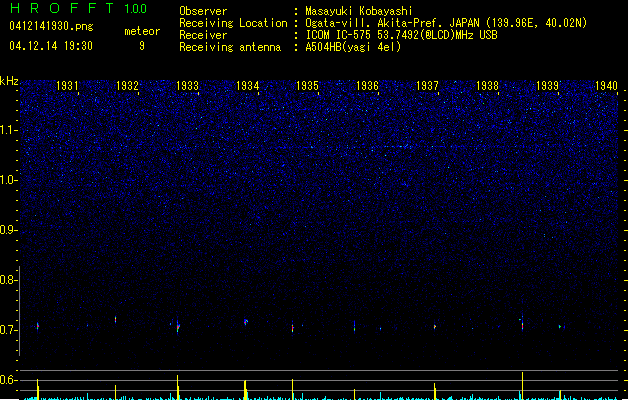Click the 'meteor' count label
Screen dimensions: 629x400
coord(142,31)
